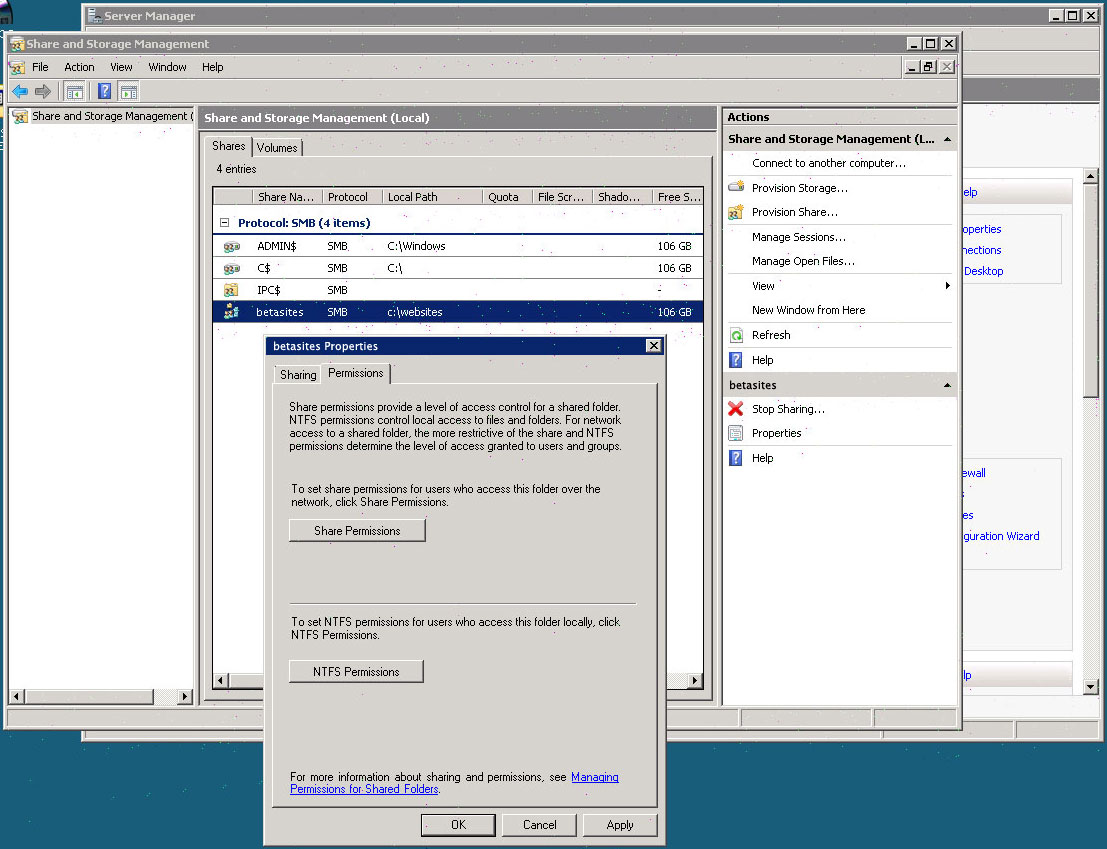Click the NTFS Permissions button
This screenshot has width=1107, height=849.
[x=357, y=672]
